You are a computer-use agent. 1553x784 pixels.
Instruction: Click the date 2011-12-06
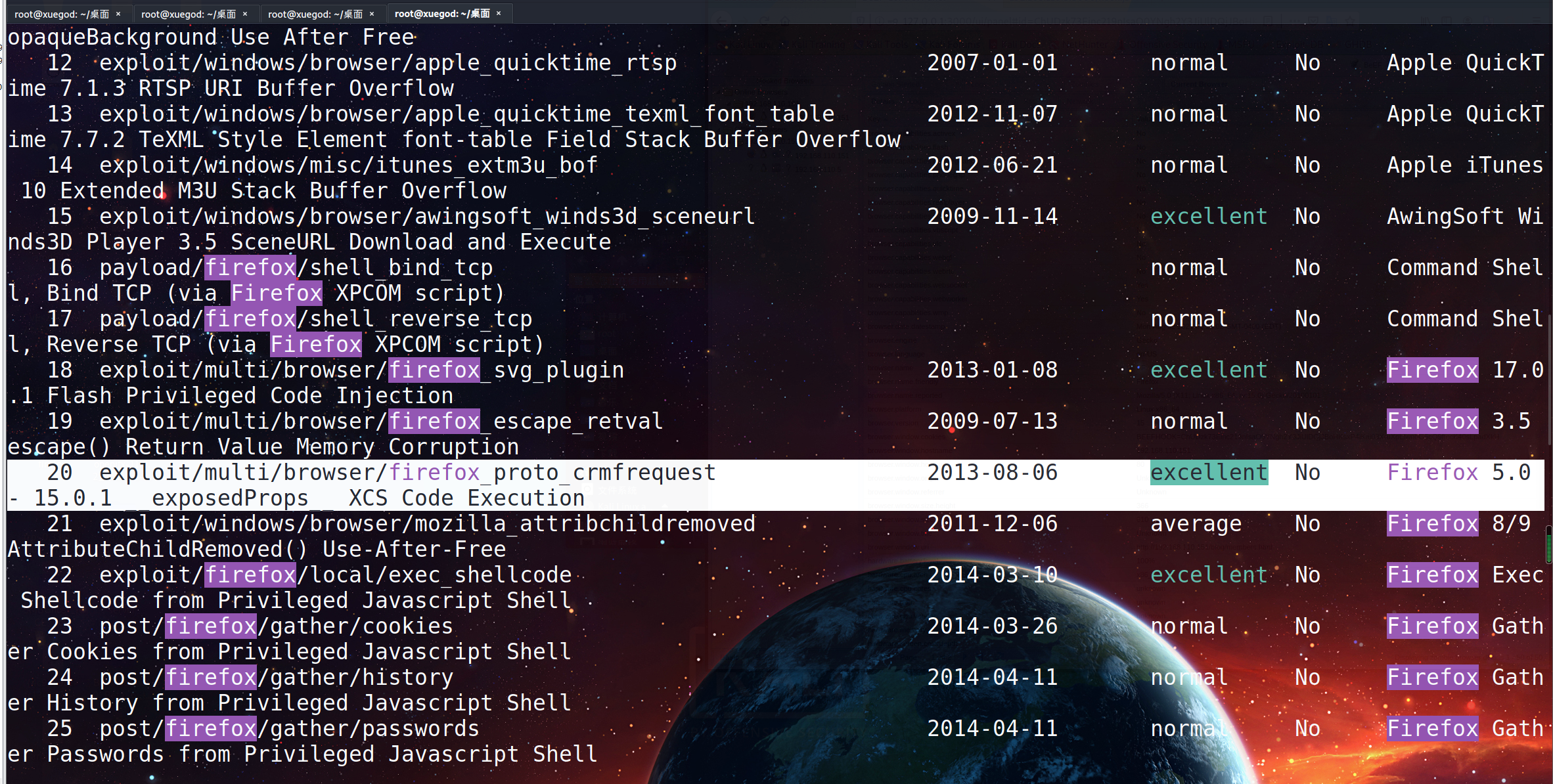992,524
